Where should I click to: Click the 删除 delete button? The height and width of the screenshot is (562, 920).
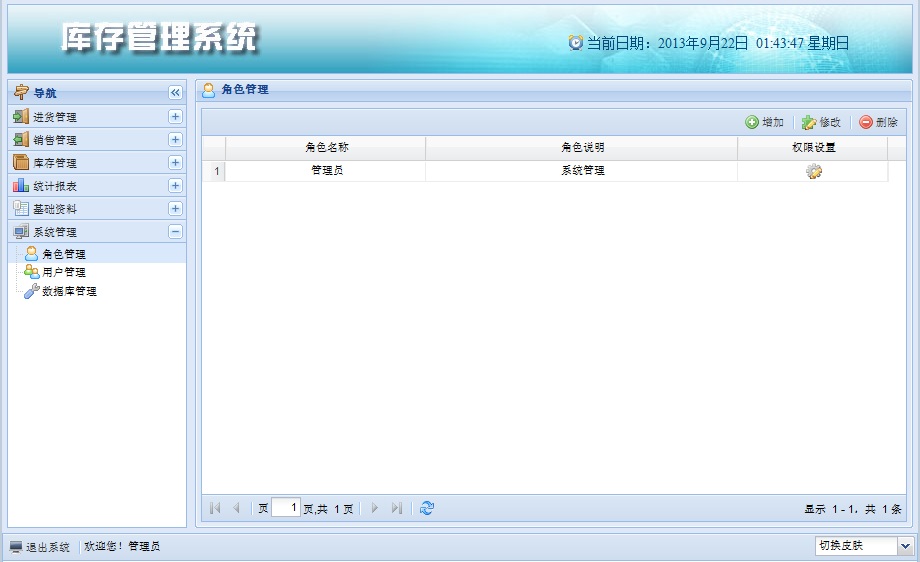879,122
